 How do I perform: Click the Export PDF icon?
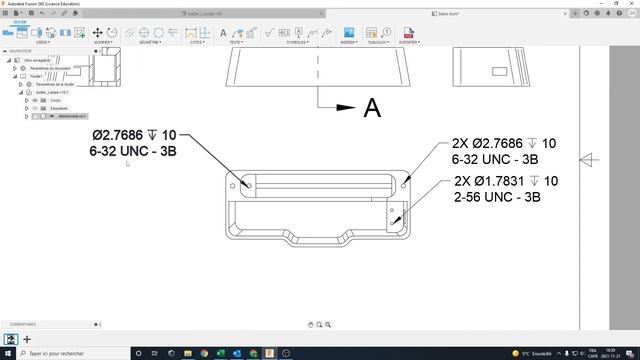(x=409, y=33)
